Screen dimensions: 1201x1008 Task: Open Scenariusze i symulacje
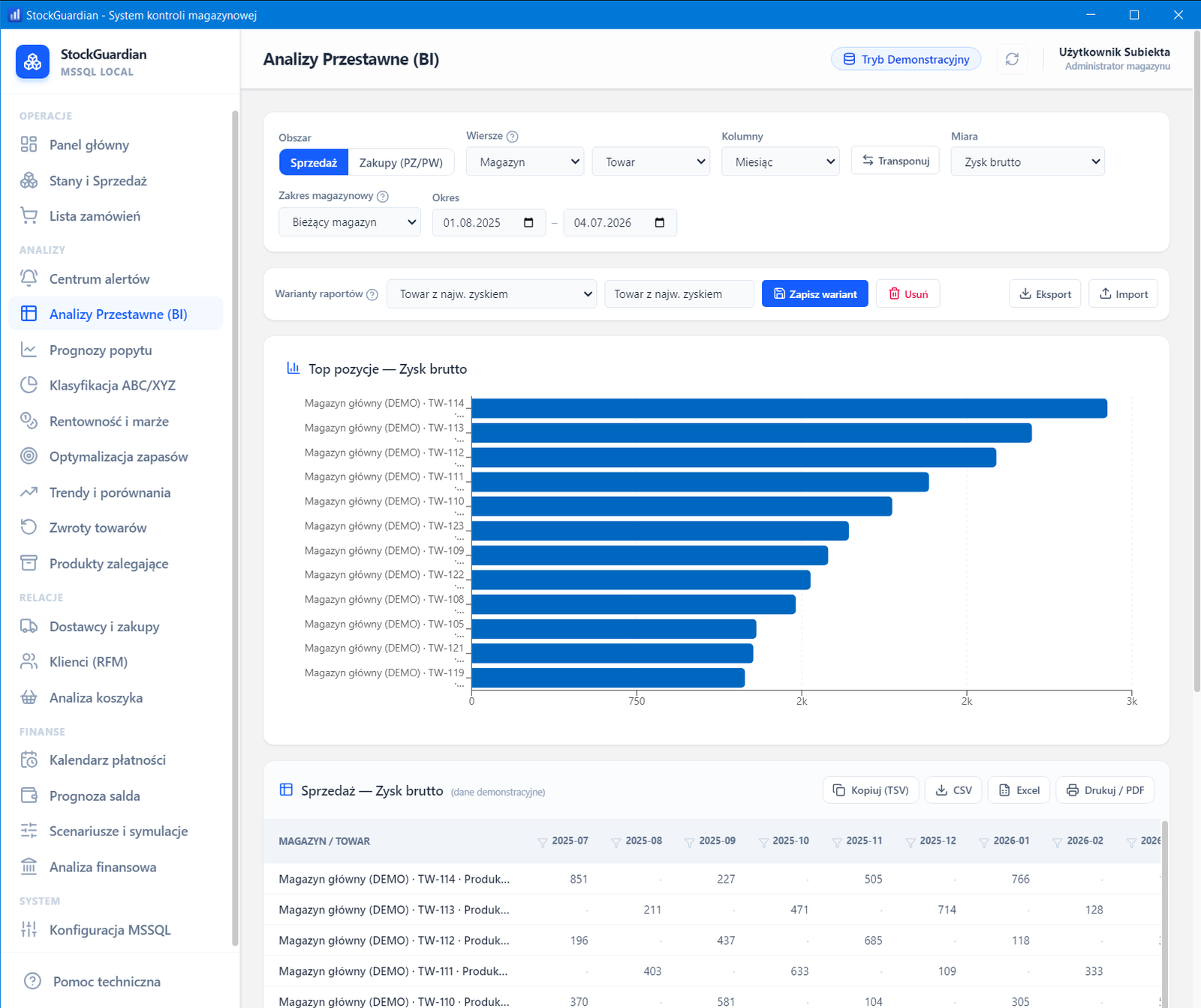116,832
